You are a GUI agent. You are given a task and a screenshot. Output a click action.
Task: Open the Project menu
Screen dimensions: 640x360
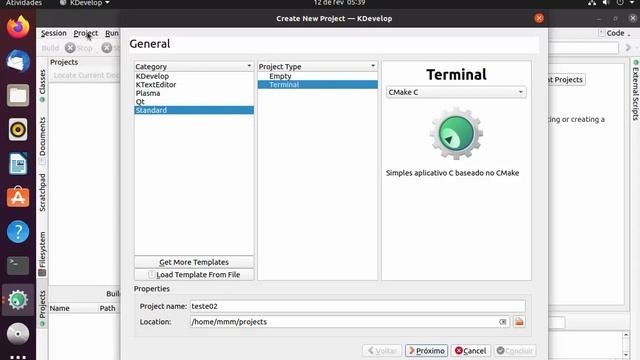(86, 33)
